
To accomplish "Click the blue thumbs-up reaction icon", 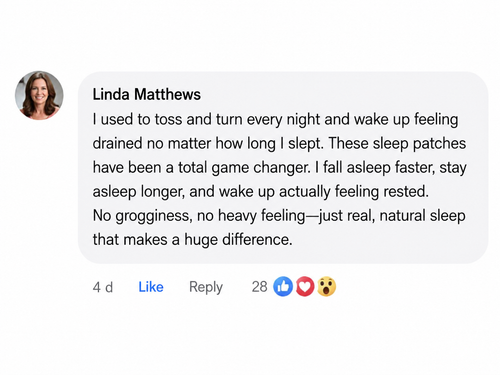I will coord(283,287).
